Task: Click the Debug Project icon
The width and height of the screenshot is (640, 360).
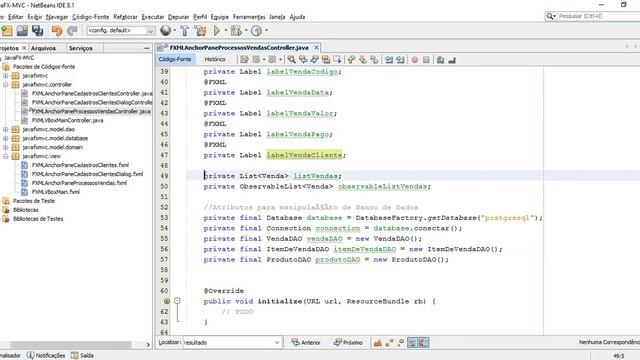Action: pos(236,31)
